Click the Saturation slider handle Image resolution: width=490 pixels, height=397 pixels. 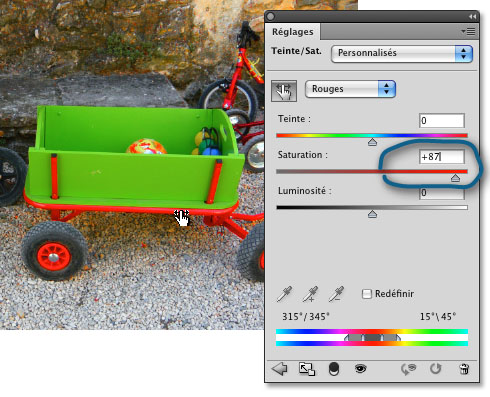coord(455,178)
